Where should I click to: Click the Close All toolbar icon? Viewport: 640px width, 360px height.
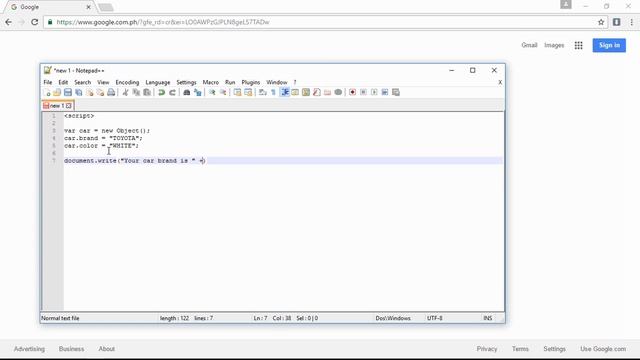100,93
